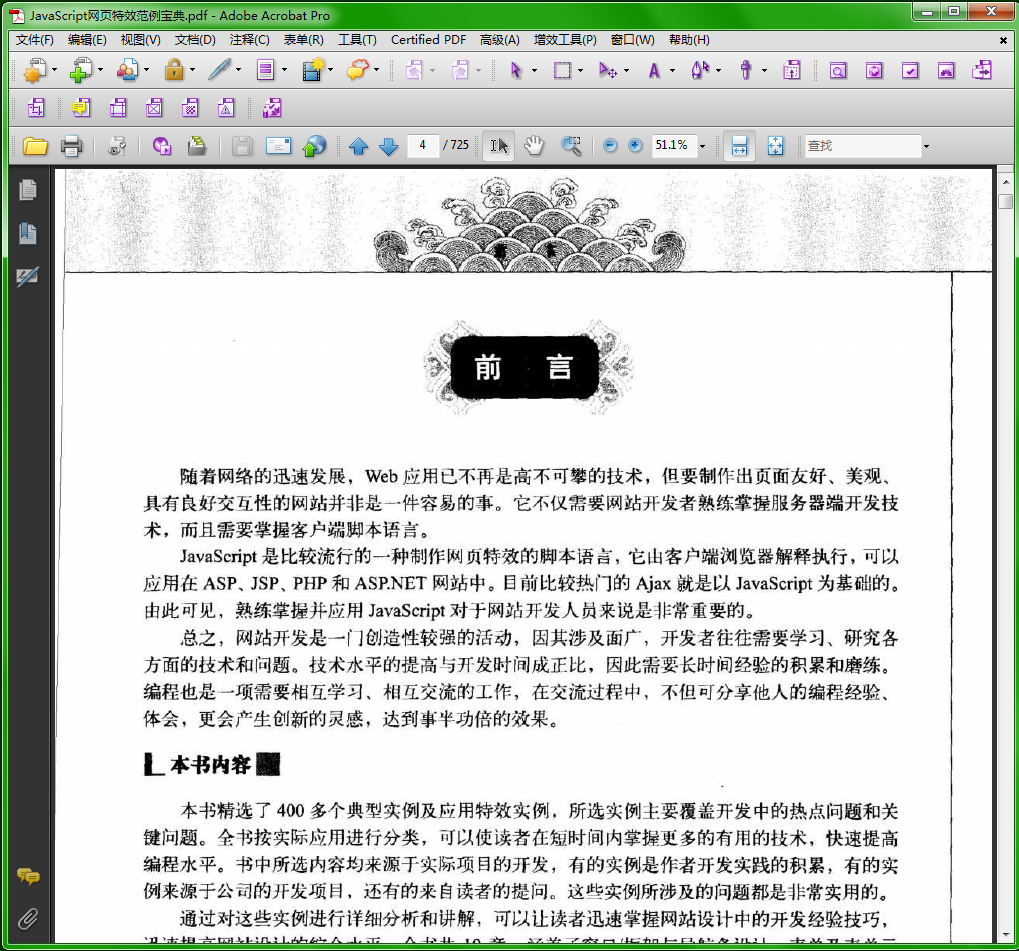Click the grayed floppy disk save icon
The image size is (1019, 951).
click(242, 146)
